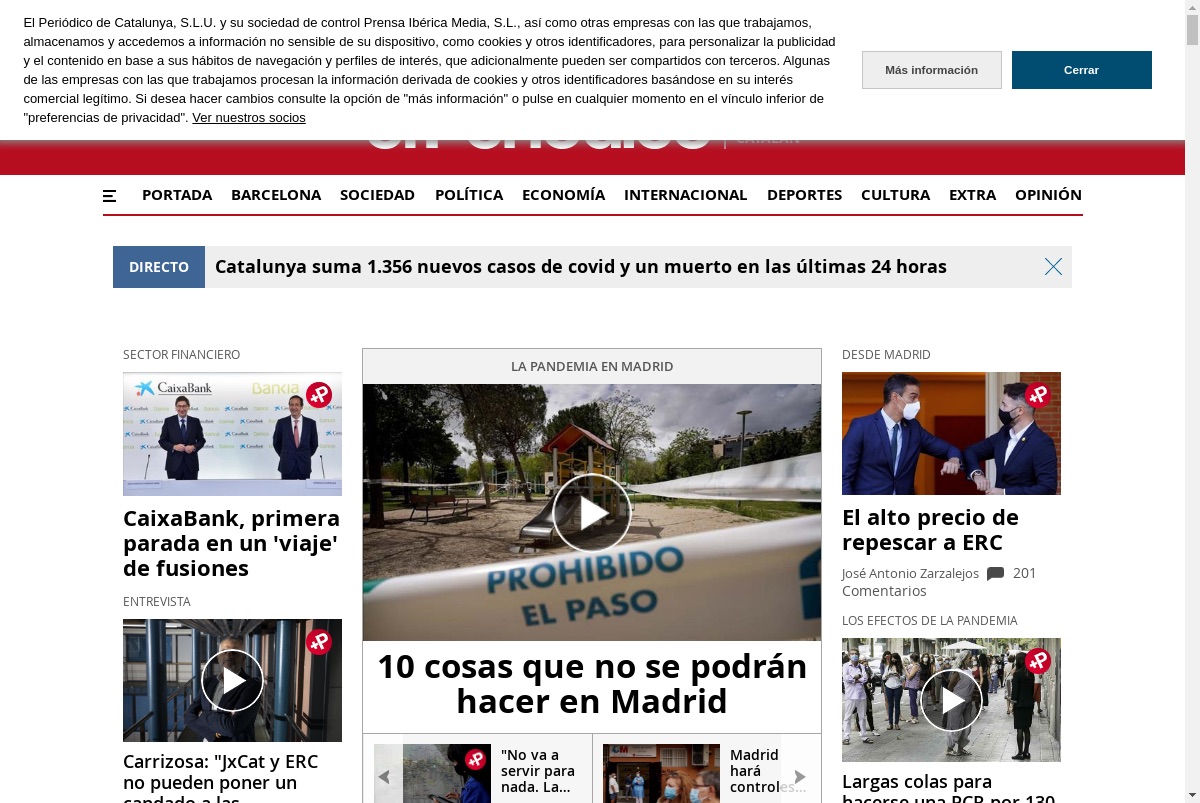Open 201 Comentarios link
This screenshot has height=803, width=1200.
(x=939, y=582)
